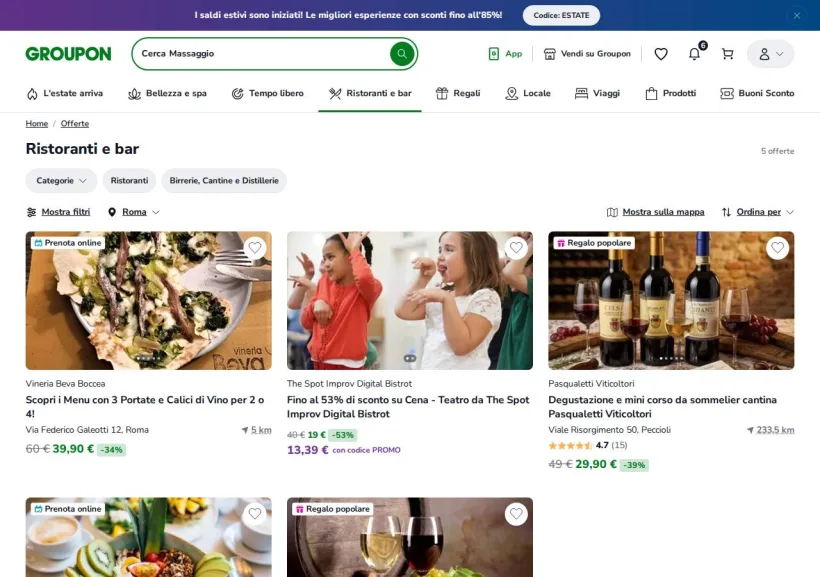Viewport: 820px width, 577px height.
Task: Open the user account dropdown
Action: click(770, 54)
